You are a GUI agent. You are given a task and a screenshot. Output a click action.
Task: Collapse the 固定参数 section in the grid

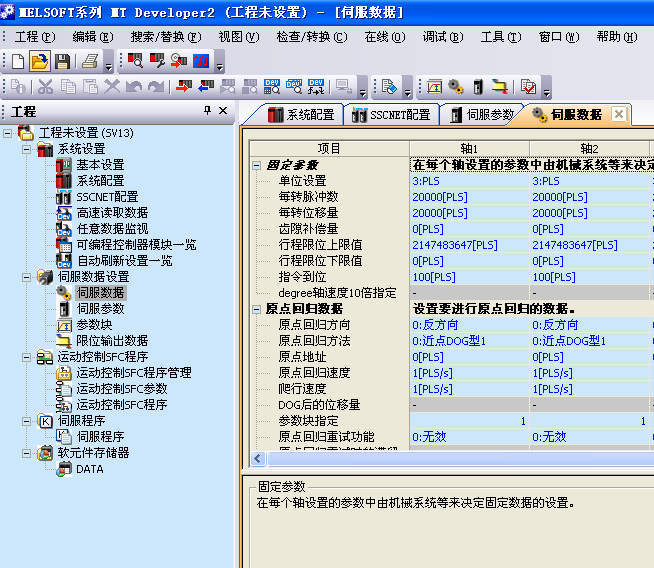pyautogui.click(x=257, y=165)
